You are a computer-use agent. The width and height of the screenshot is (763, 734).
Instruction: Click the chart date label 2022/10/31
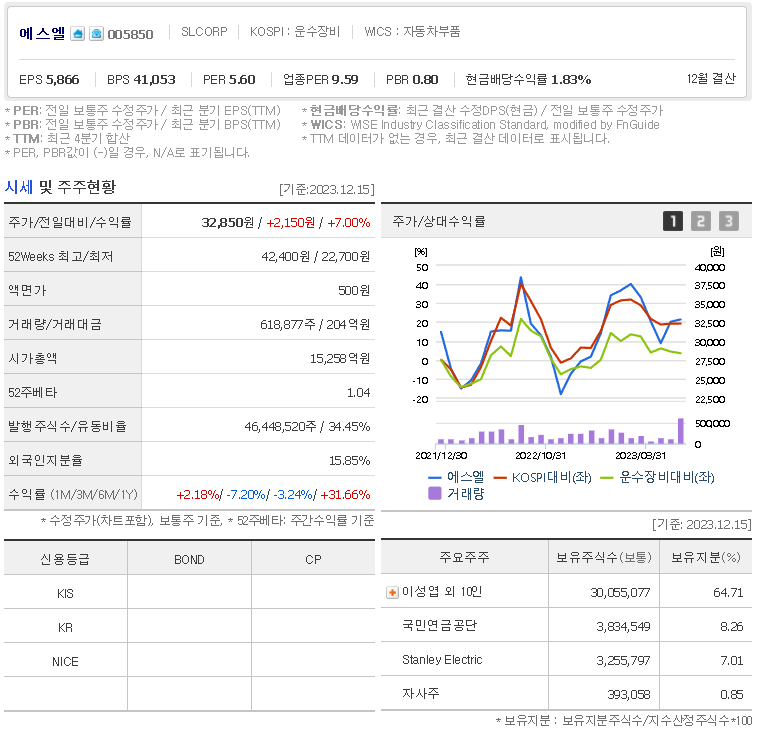540,456
